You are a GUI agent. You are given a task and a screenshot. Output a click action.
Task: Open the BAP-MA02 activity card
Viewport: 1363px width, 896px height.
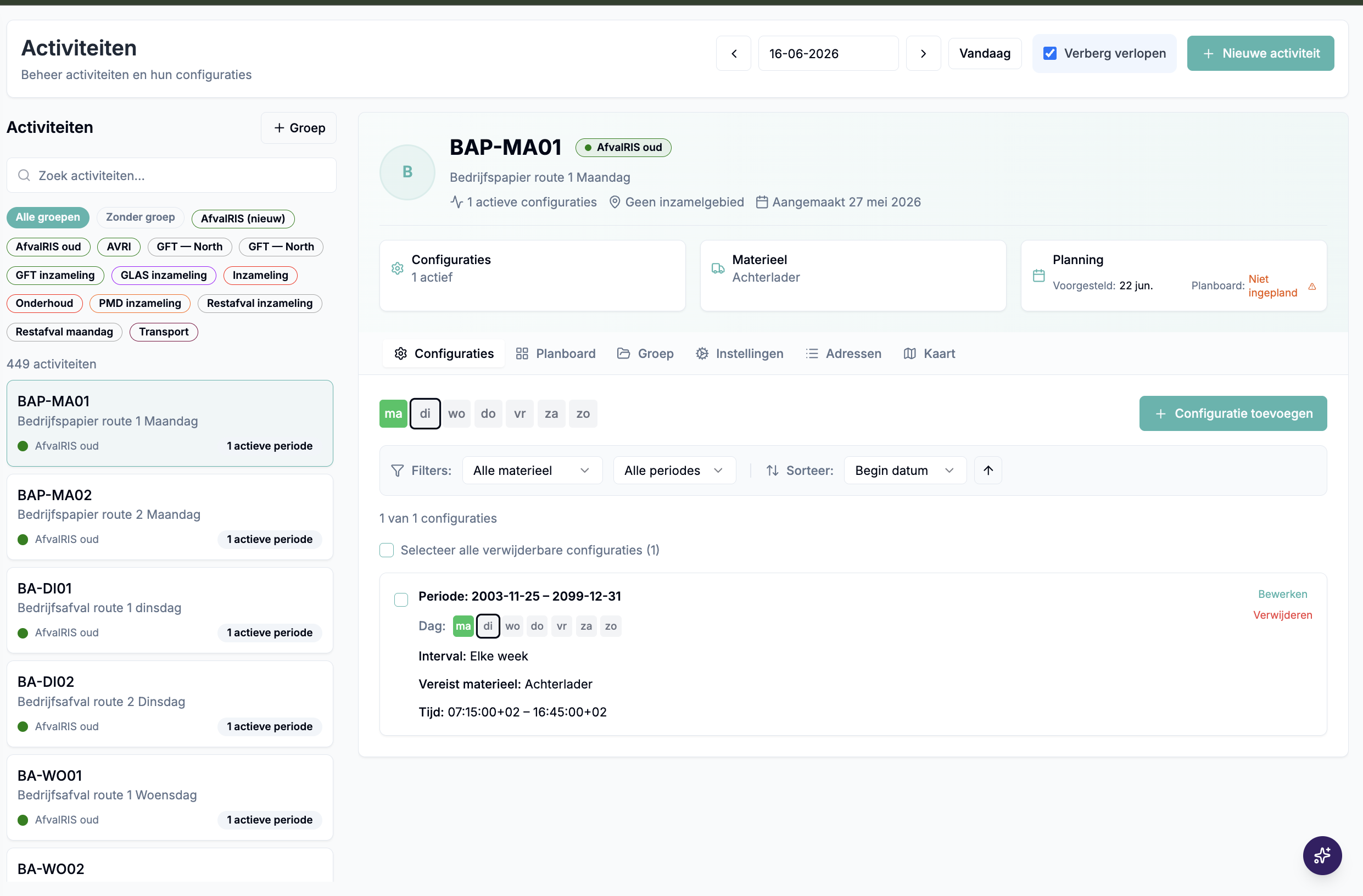pos(170,517)
